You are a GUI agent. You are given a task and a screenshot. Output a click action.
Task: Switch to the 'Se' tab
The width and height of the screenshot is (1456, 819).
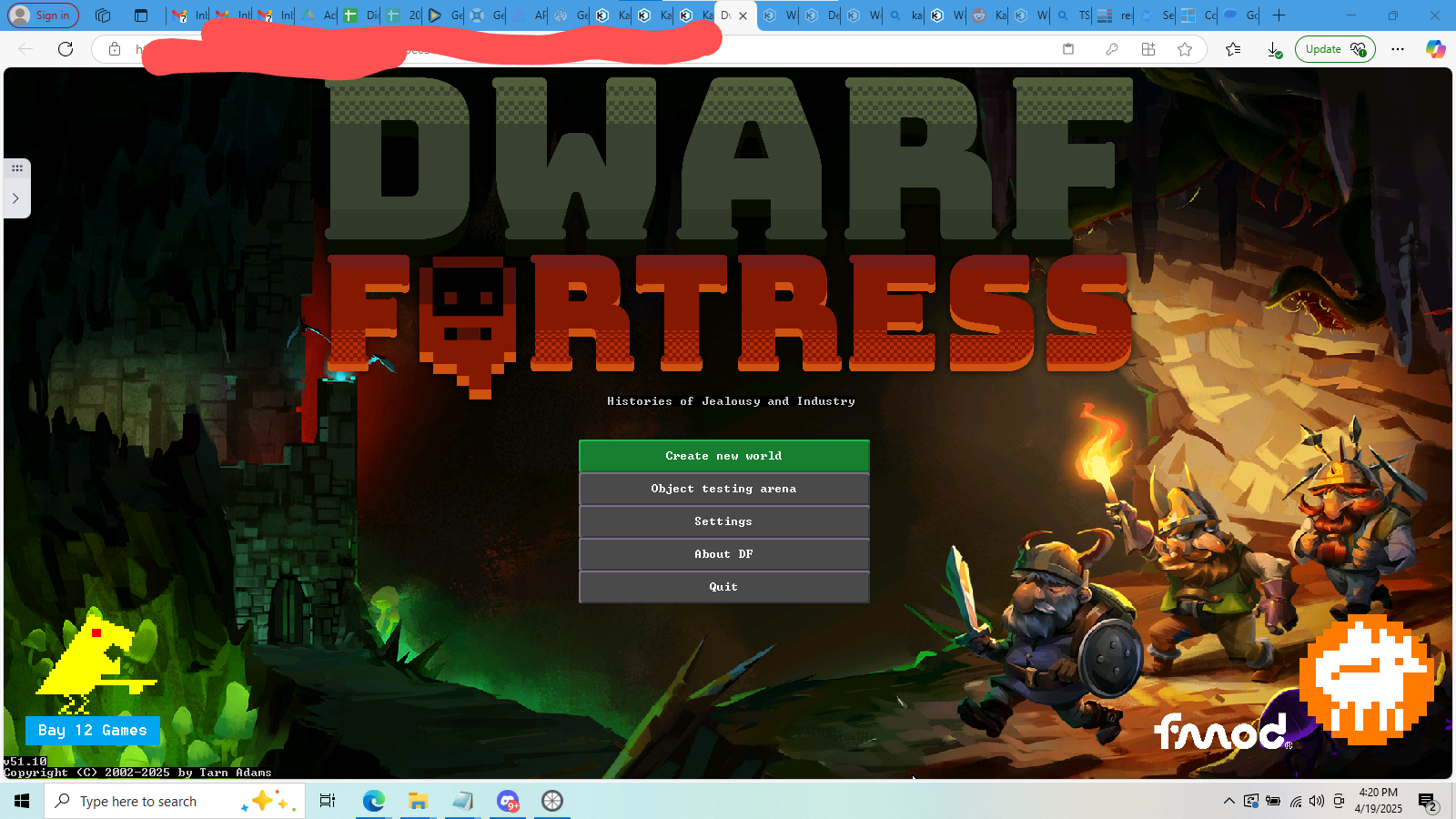1156,15
